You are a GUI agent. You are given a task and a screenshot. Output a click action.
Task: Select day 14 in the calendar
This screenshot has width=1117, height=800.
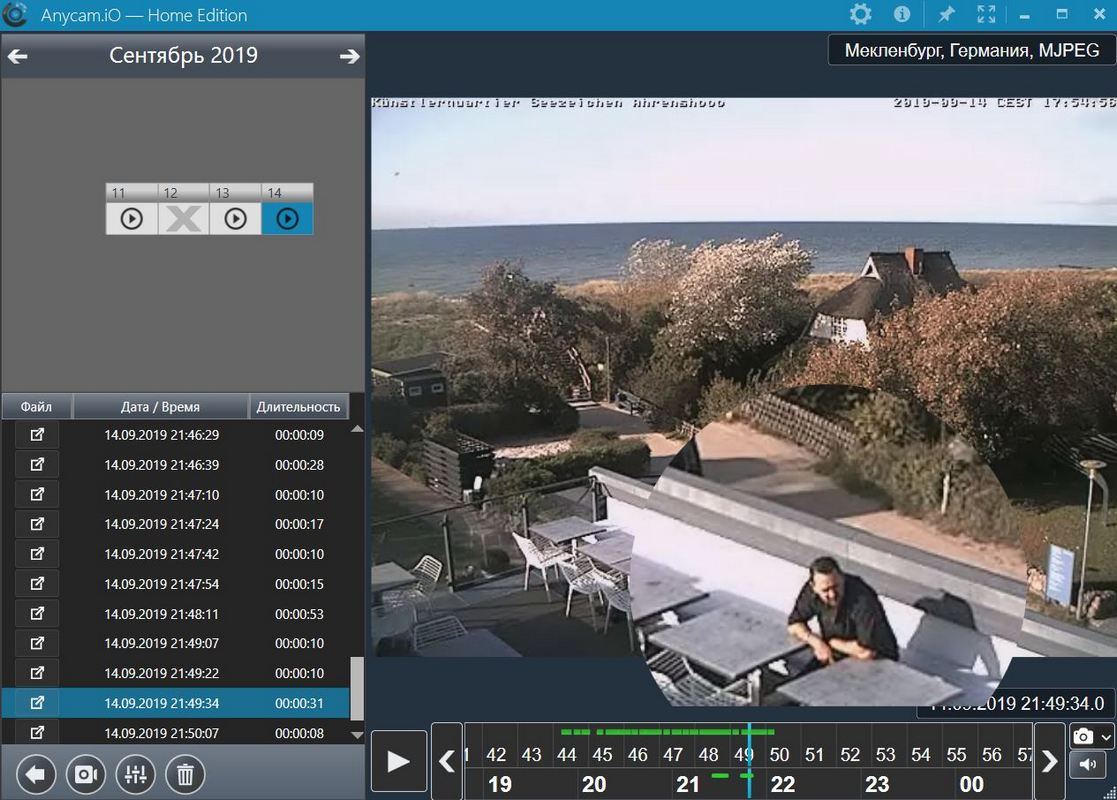[287, 219]
